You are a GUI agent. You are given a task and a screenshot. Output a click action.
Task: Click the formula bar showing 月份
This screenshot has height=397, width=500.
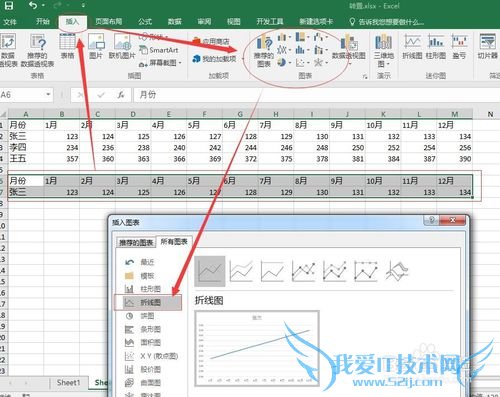pos(316,95)
